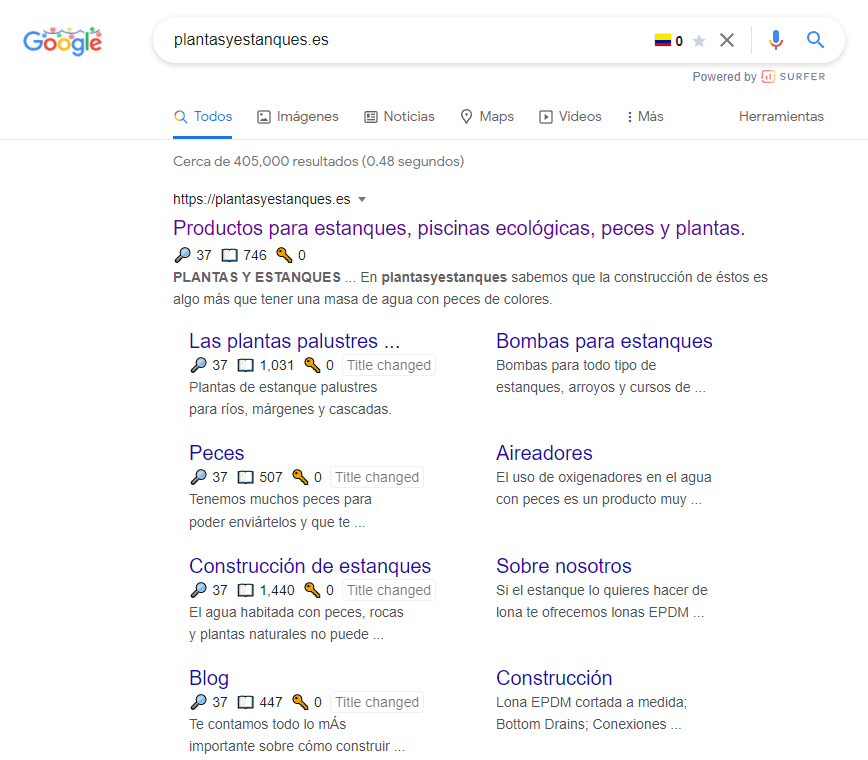Click into the search input field
Image resolution: width=868 pixels, height=760 pixels.
(x=410, y=40)
